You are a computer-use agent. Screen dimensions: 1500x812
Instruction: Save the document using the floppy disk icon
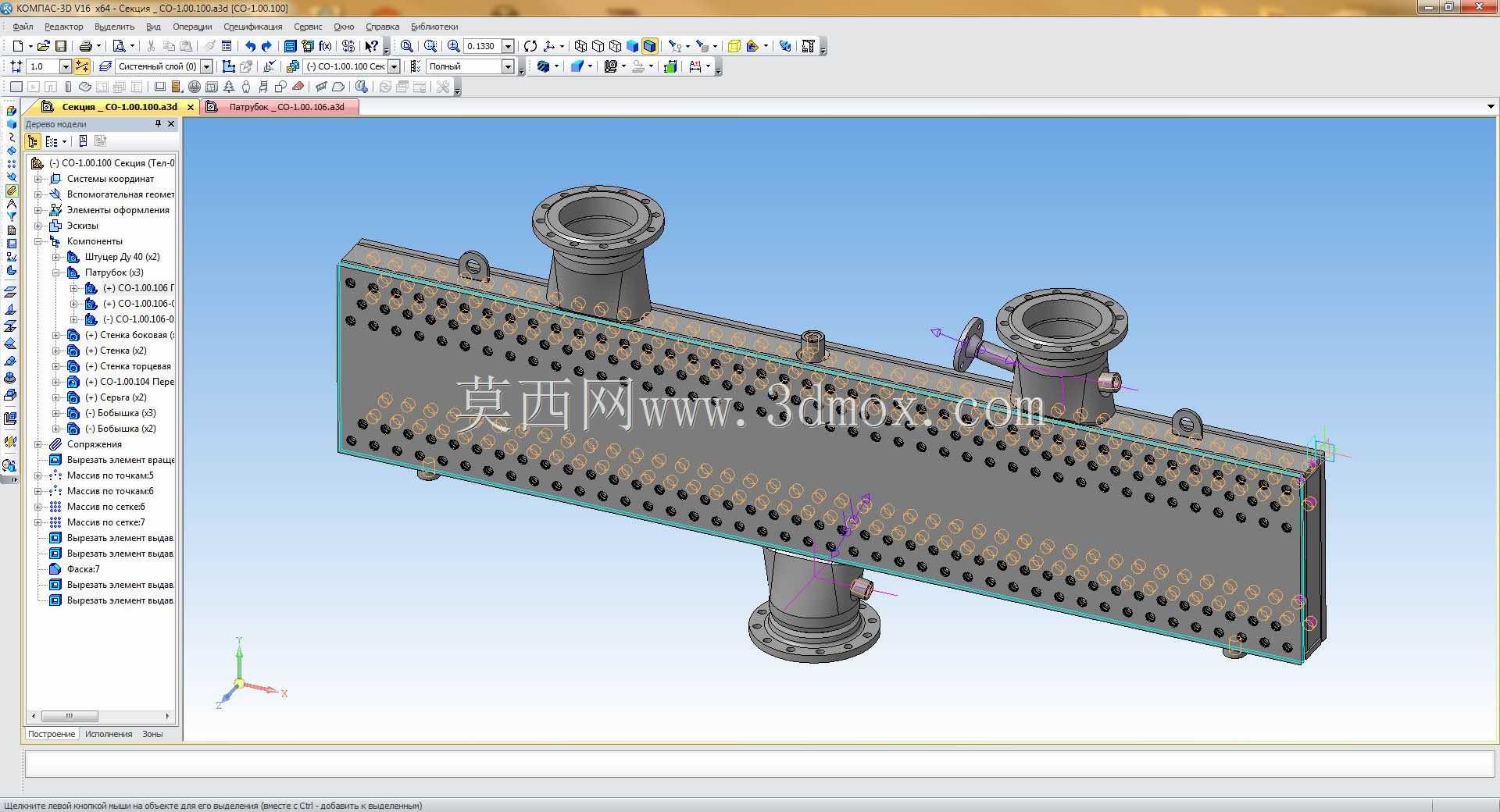(61, 46)
